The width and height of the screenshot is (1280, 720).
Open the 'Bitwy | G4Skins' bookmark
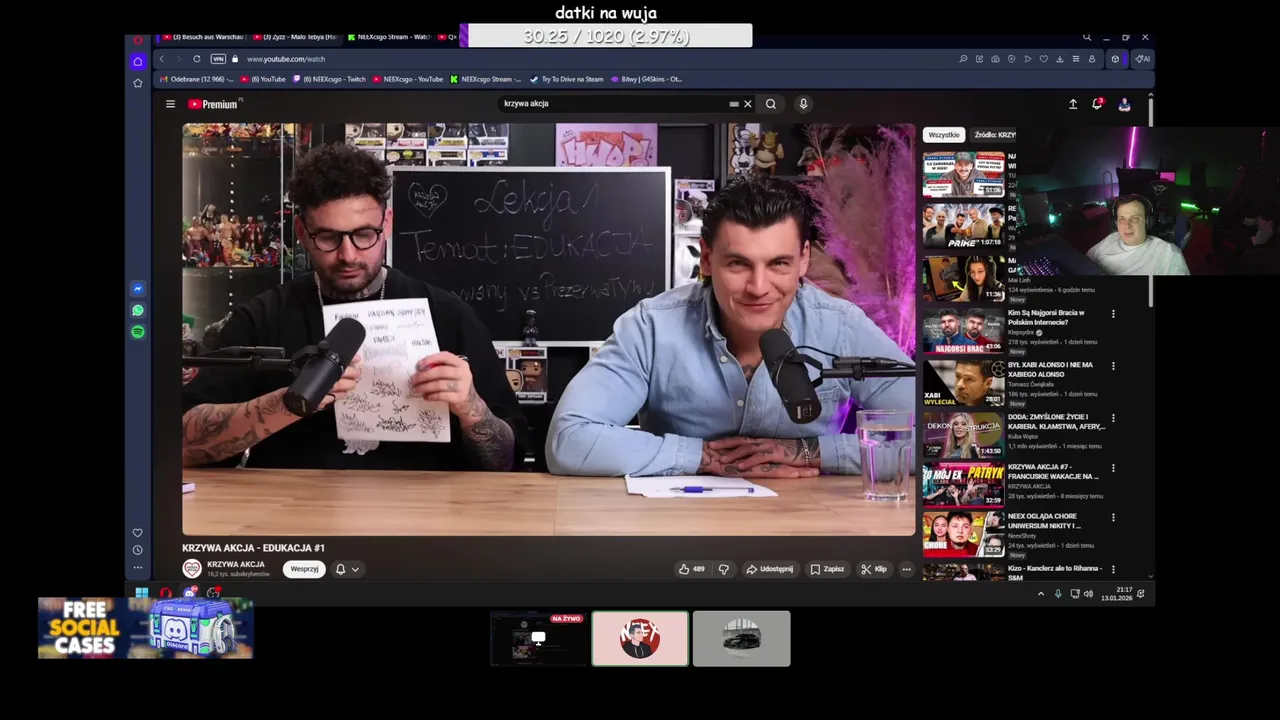pos(646,79)
